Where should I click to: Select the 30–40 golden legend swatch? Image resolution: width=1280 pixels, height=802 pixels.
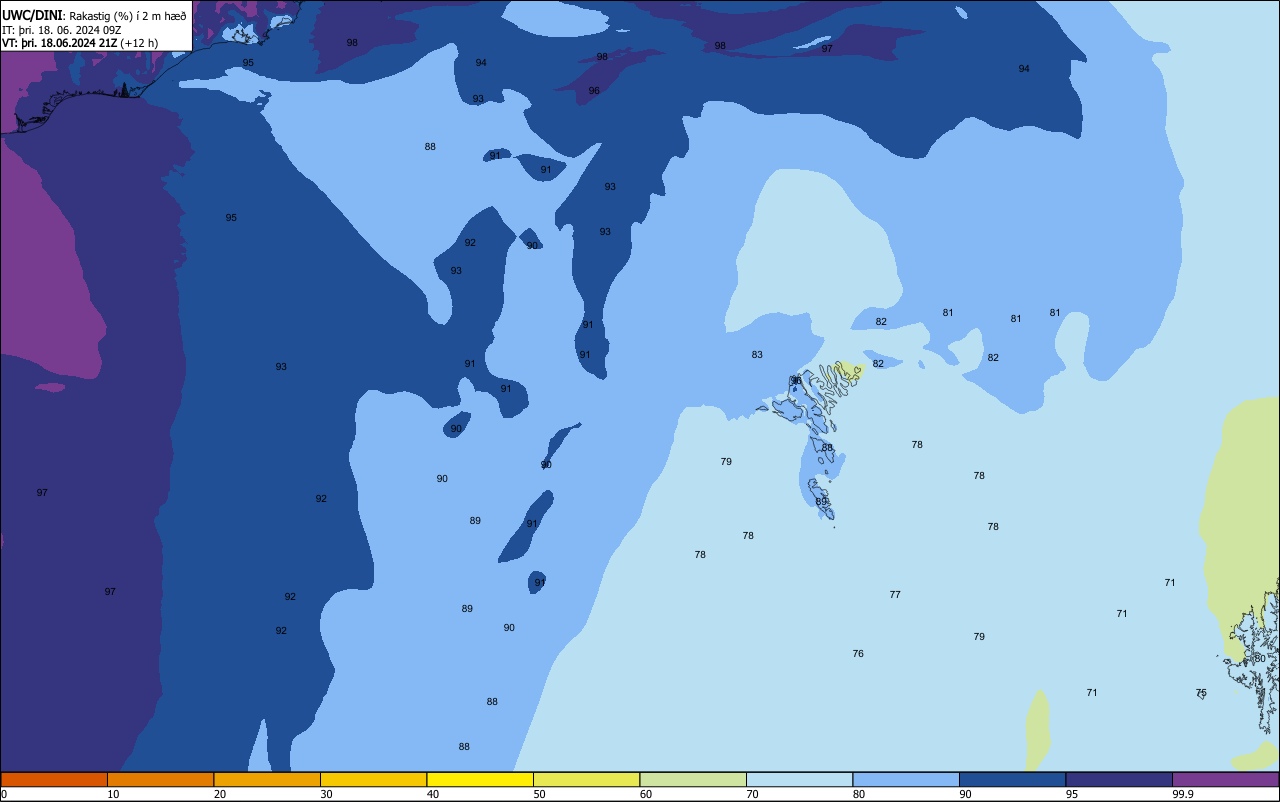tap(373, 779)
